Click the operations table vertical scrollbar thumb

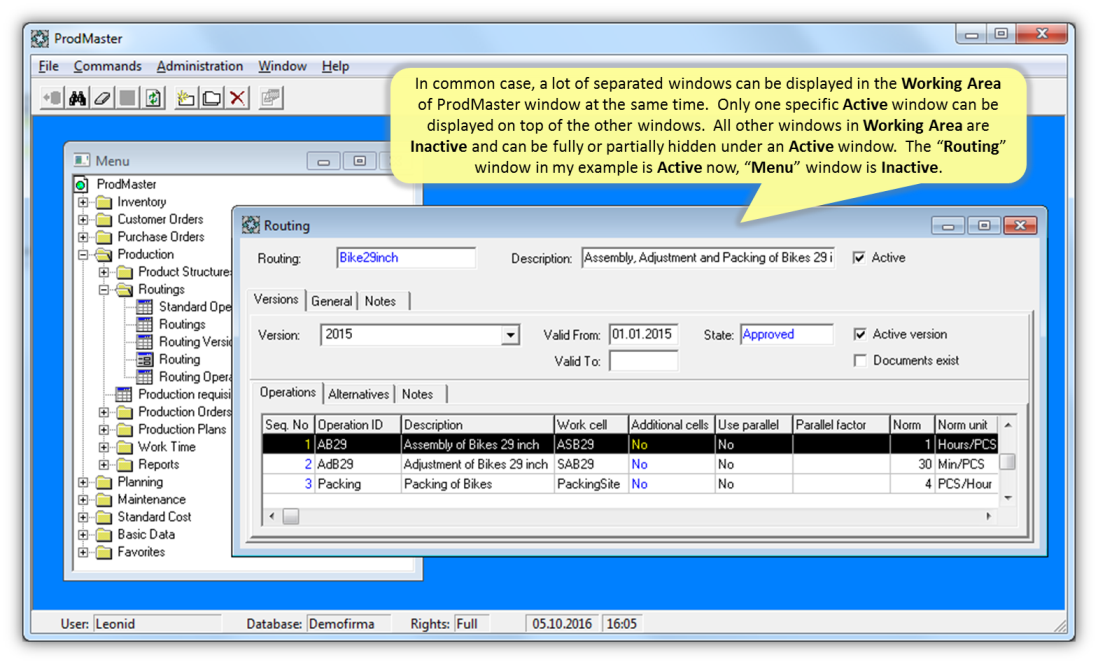coord(1008,462)
